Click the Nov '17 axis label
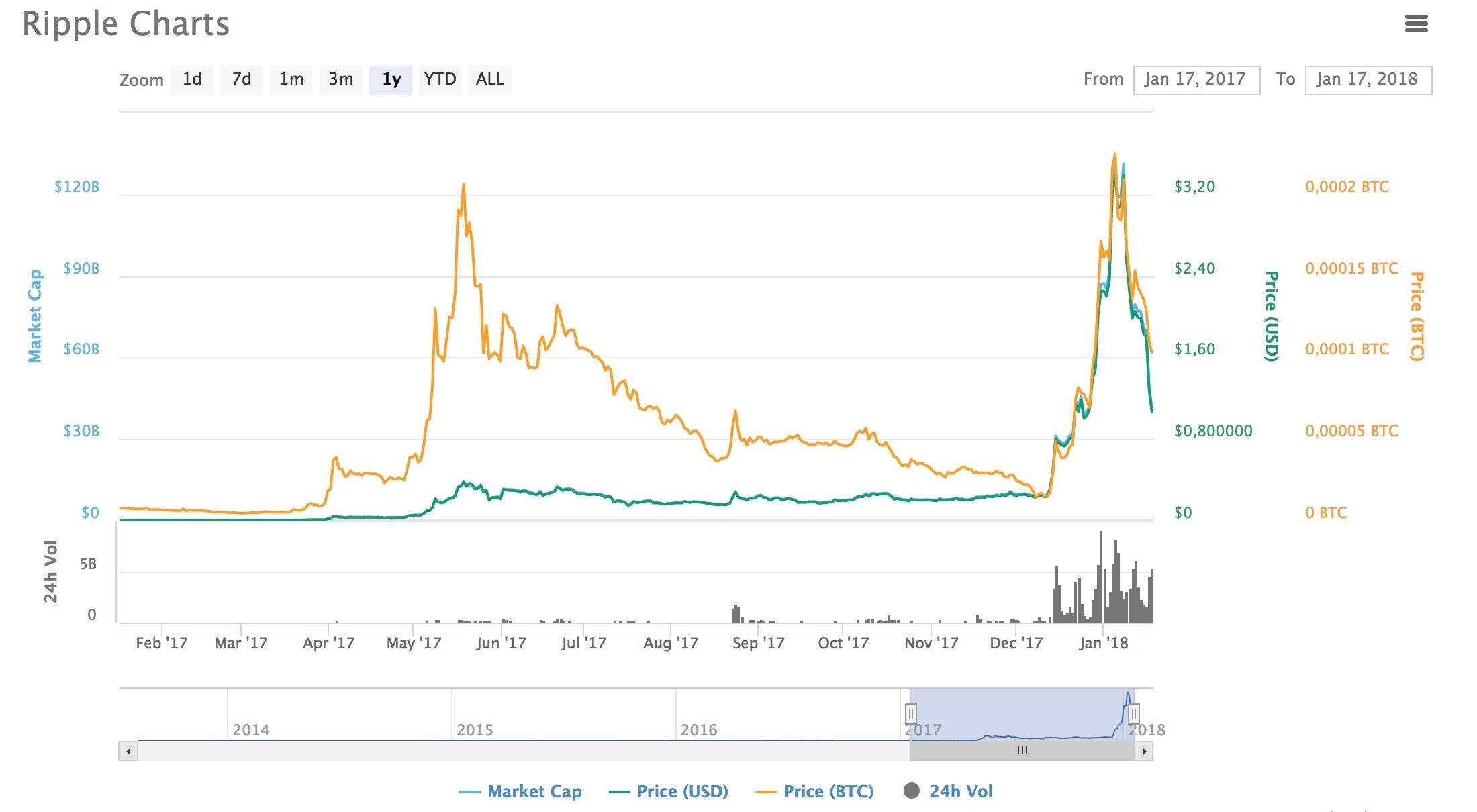Screen dimensions: 1477x812 pyautogui.click(x=931, y=643)
